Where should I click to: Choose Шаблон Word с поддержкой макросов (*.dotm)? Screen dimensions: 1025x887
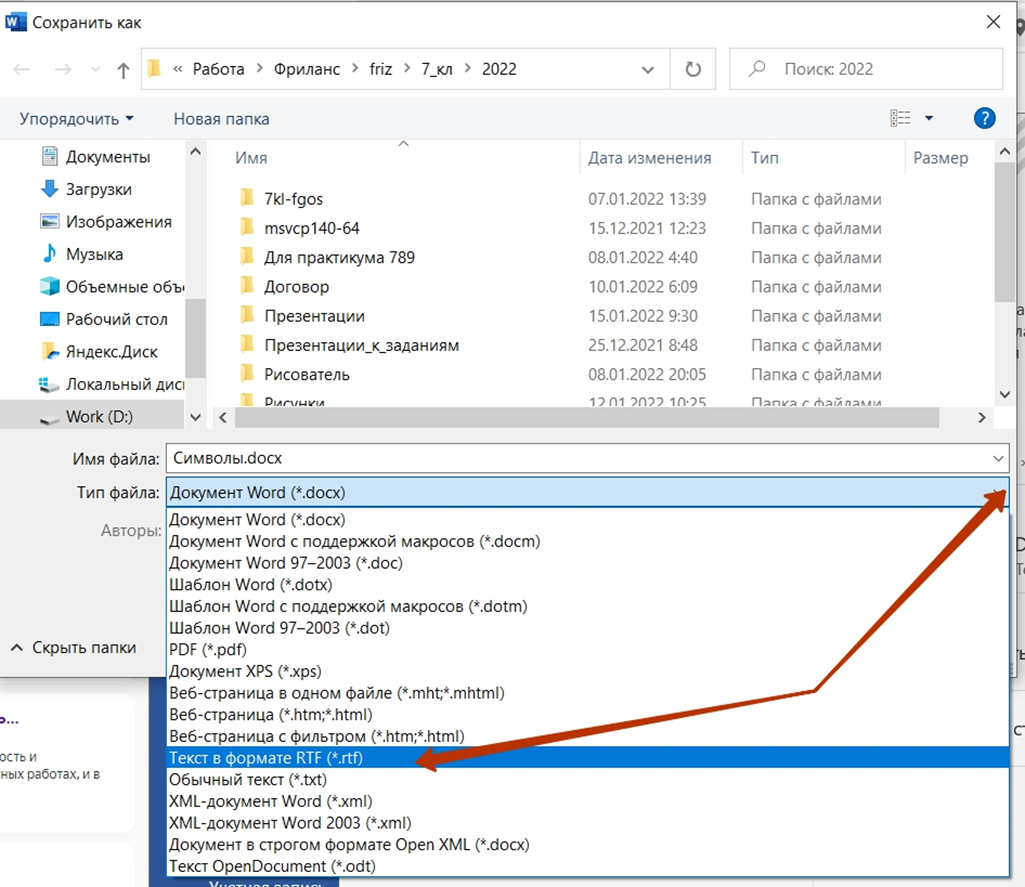point(587,606)
